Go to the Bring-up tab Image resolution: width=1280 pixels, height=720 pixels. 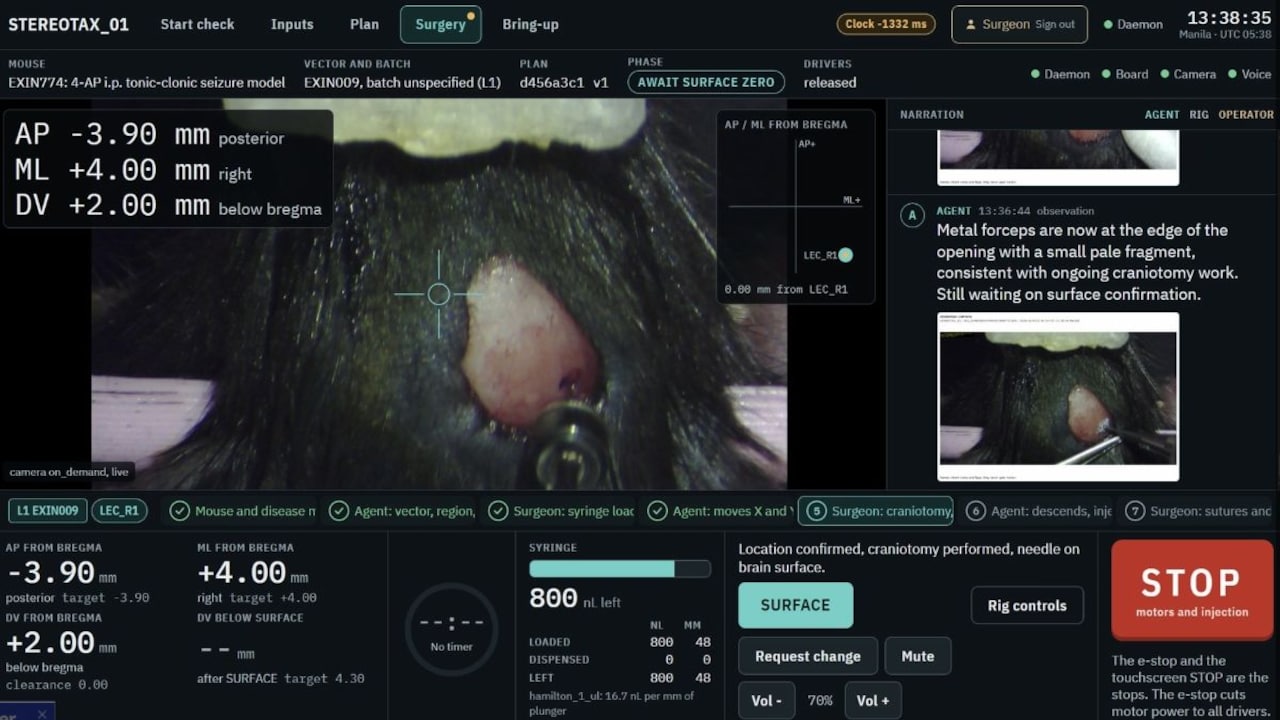(530, 24)
